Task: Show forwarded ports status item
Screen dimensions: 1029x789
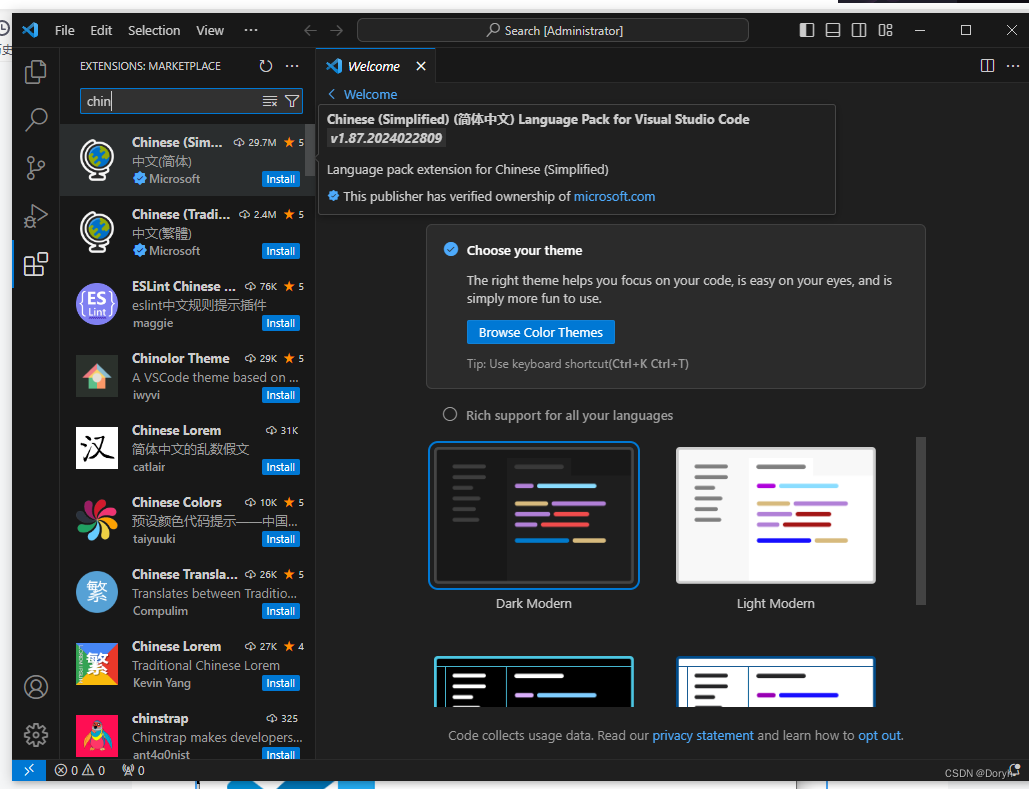Action: [133, 770]
